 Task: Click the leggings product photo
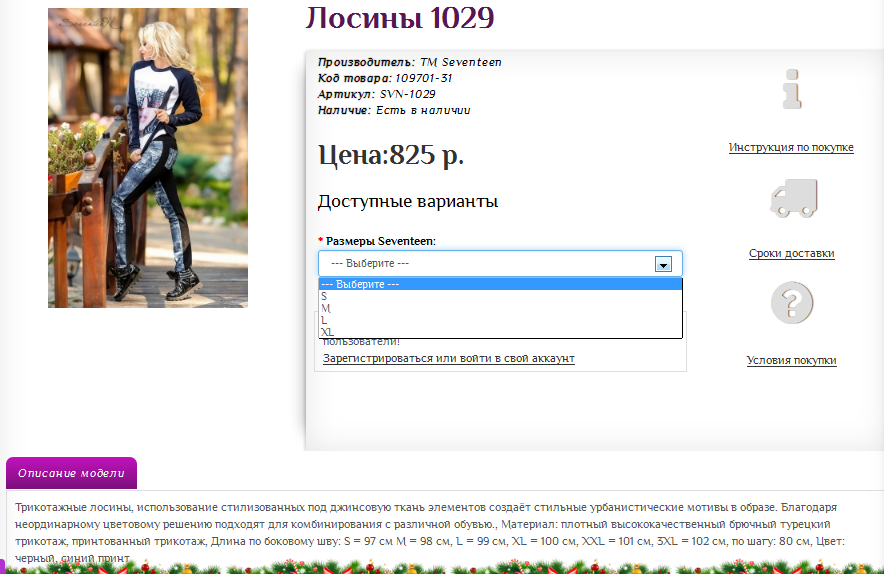coord(148,158)
